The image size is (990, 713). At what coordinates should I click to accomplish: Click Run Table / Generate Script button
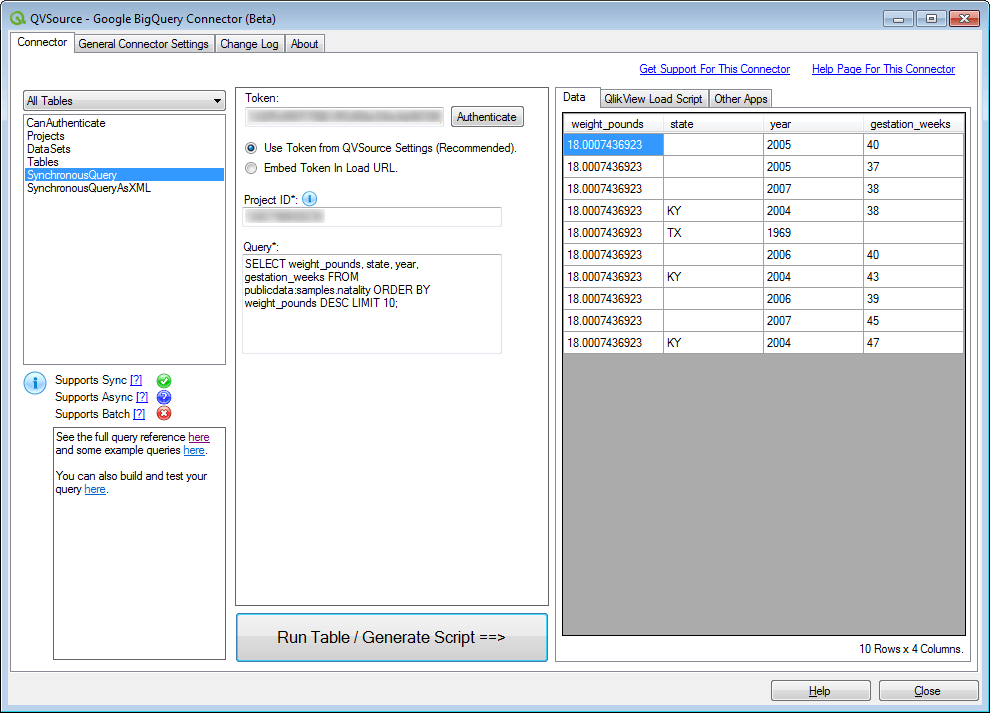click(x=391, y=637)
